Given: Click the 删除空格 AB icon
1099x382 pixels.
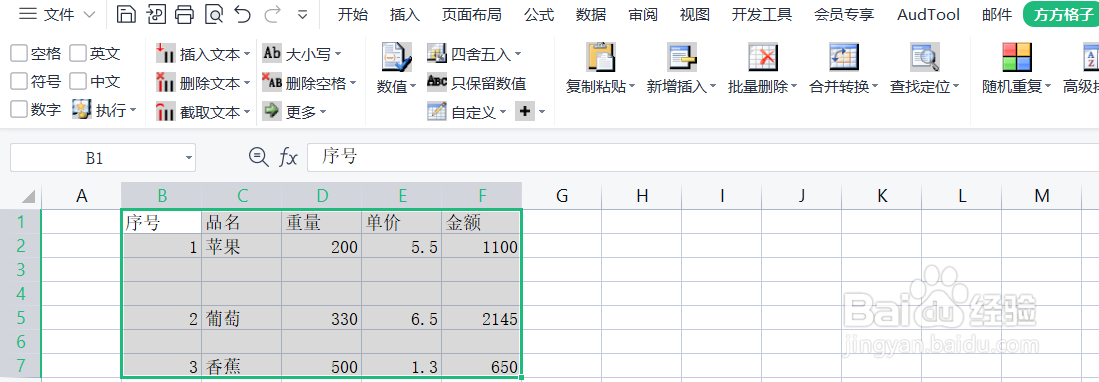Looking at the screenshot, I should tap(271, 83).
